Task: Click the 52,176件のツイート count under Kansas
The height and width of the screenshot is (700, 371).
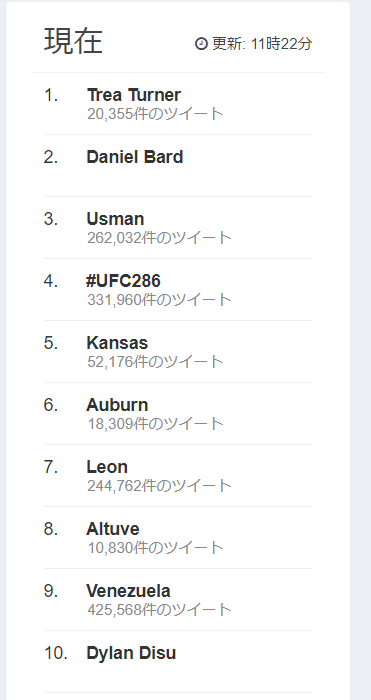Action: tap(155, 362)
